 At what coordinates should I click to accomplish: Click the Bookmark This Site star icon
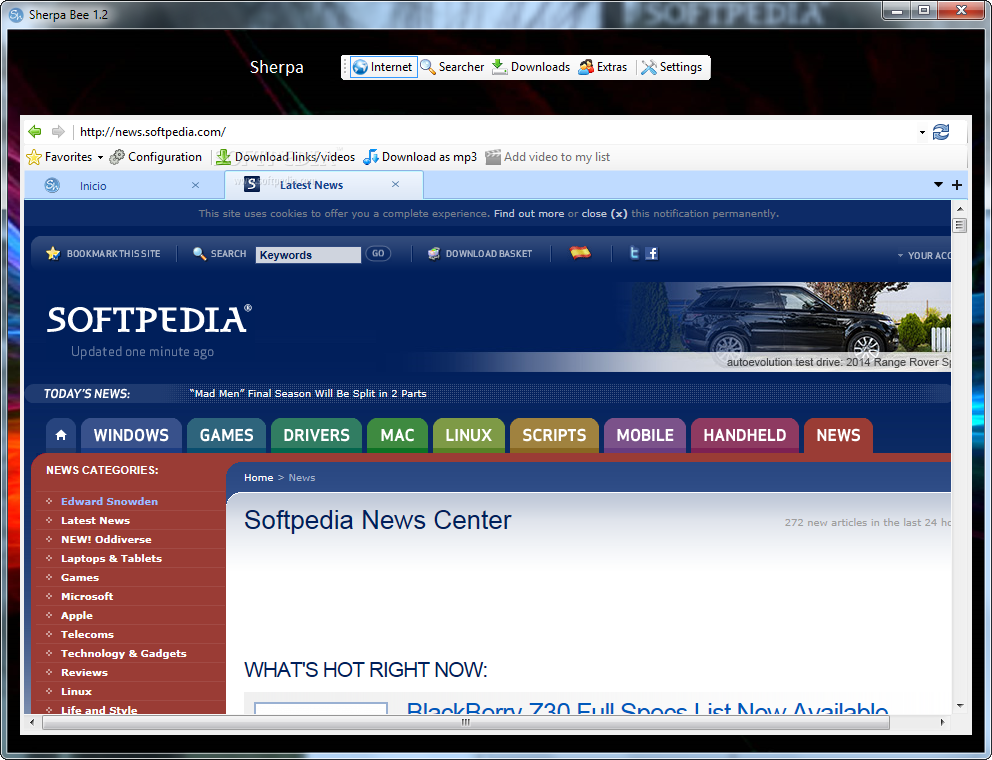pos(53,254)
